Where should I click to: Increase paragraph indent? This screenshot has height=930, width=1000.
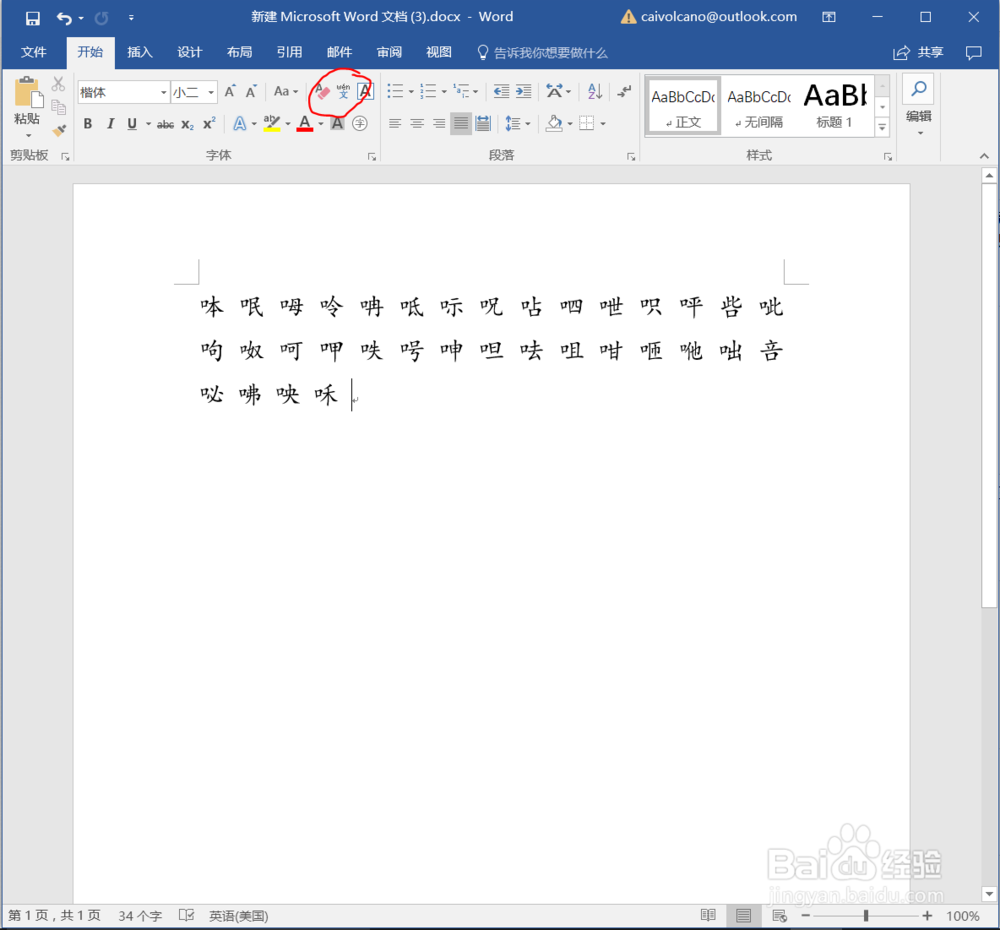coord(524,92)
